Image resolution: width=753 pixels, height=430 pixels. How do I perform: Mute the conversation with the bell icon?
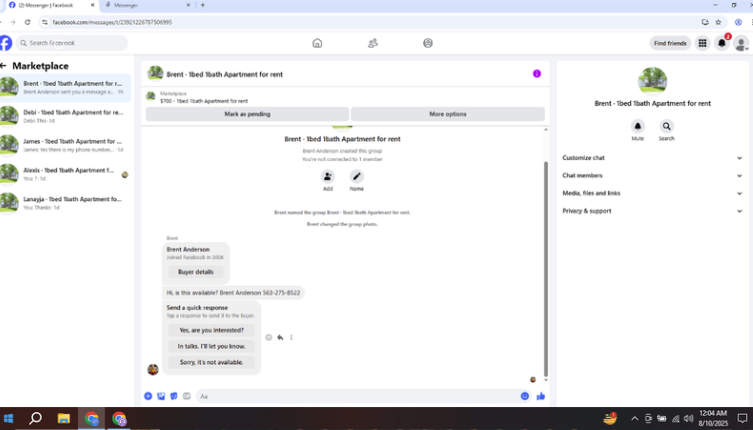point(637,126)
